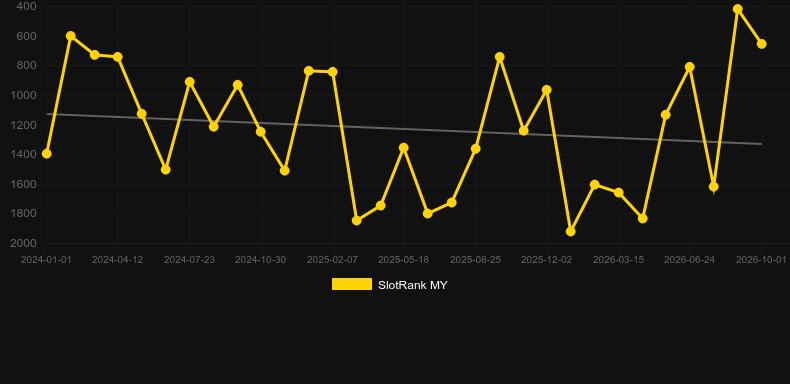
Task: Select the data point above 2025-05-18
Action: pyautogui.click(x=404, y=148)
